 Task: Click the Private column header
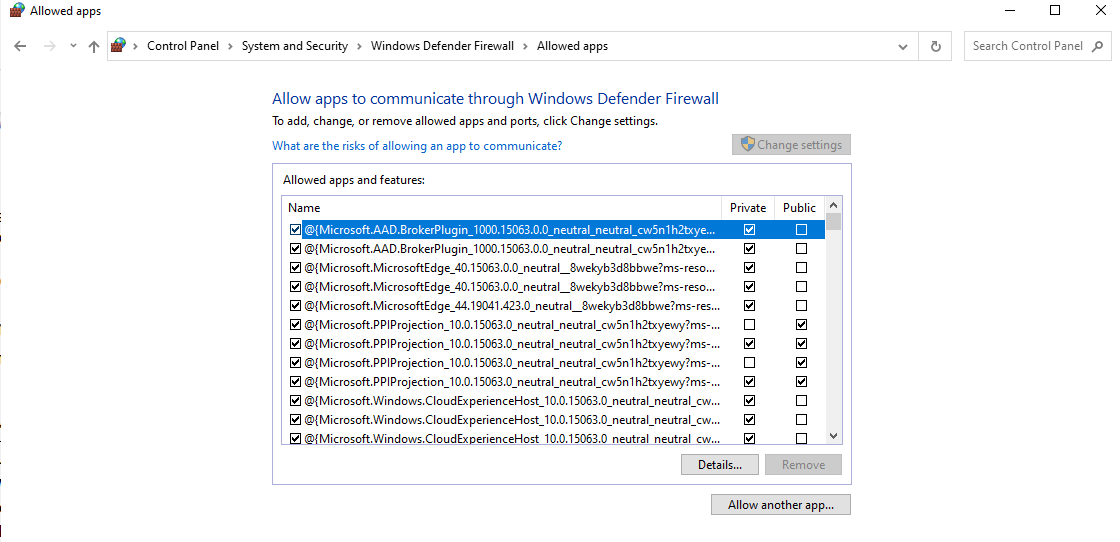[x=748, y=208]
